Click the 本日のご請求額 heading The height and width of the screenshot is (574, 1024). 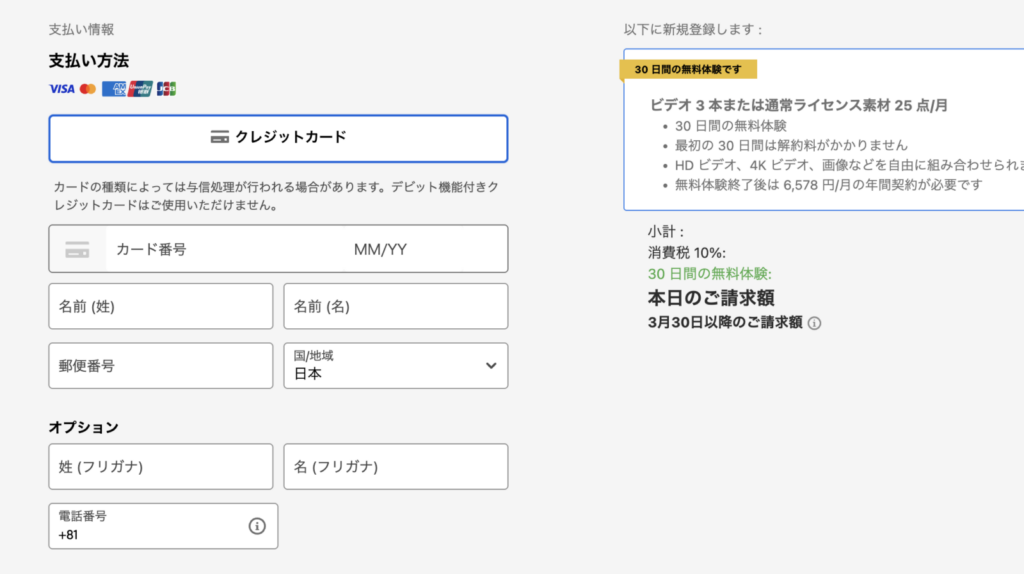pyautogui.click(x=711, y=298)
